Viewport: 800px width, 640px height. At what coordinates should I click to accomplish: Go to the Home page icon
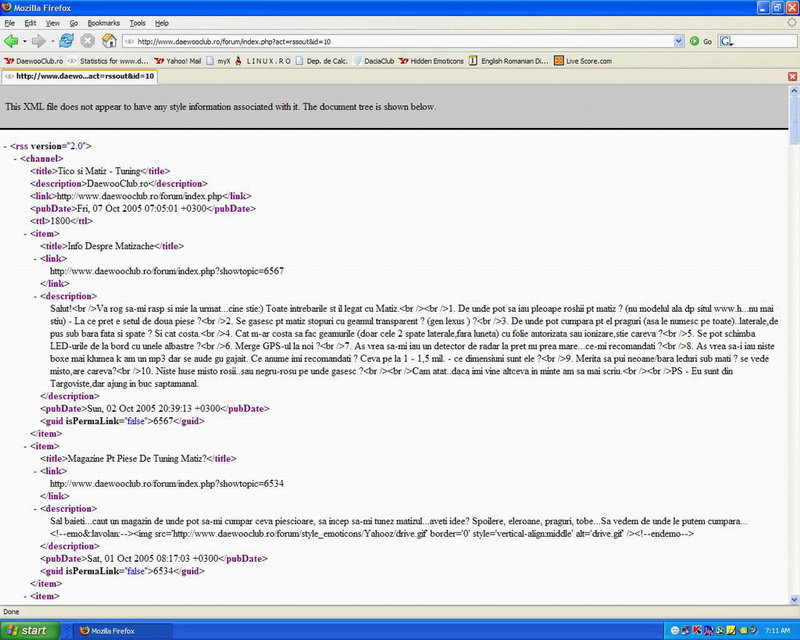pos(109,41)
